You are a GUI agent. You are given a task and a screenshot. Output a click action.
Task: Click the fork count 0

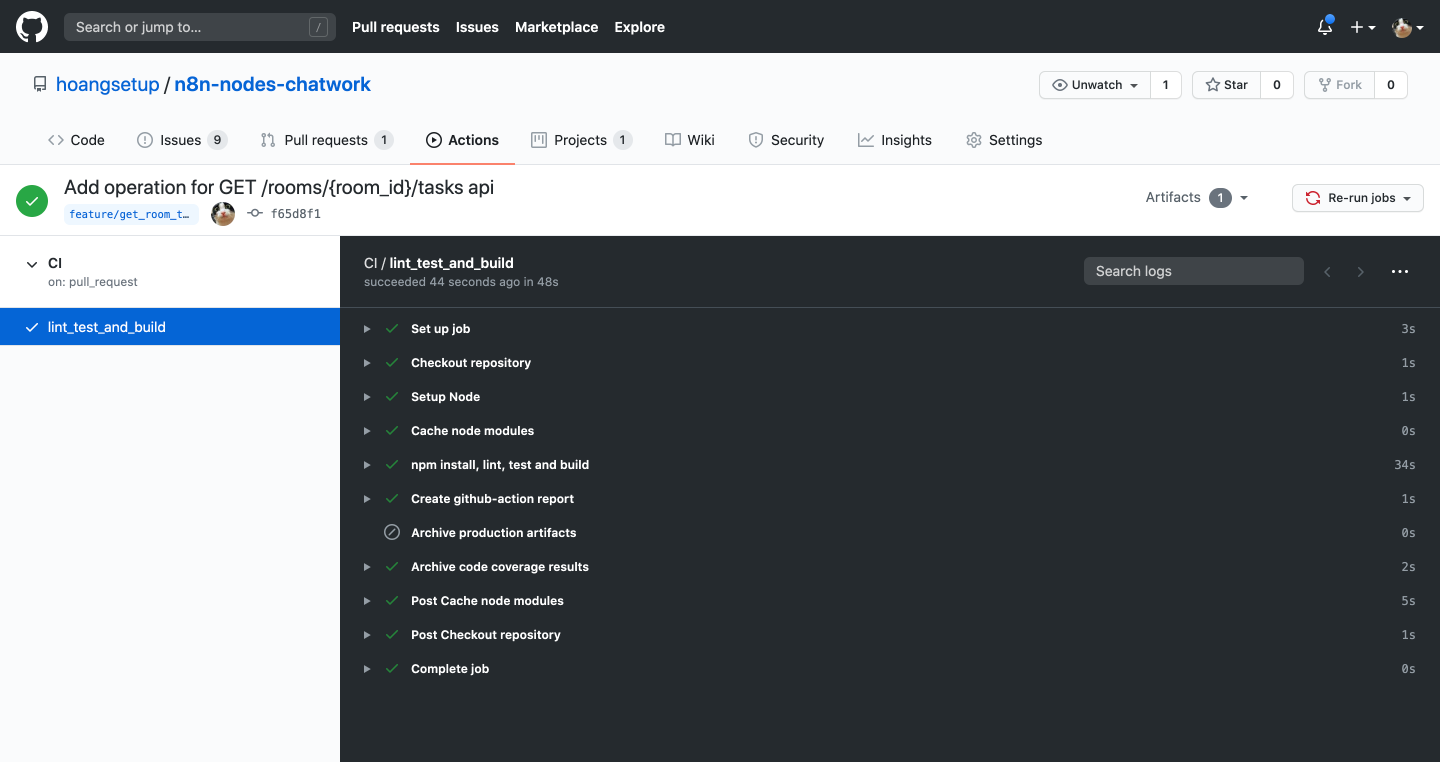1391,85
